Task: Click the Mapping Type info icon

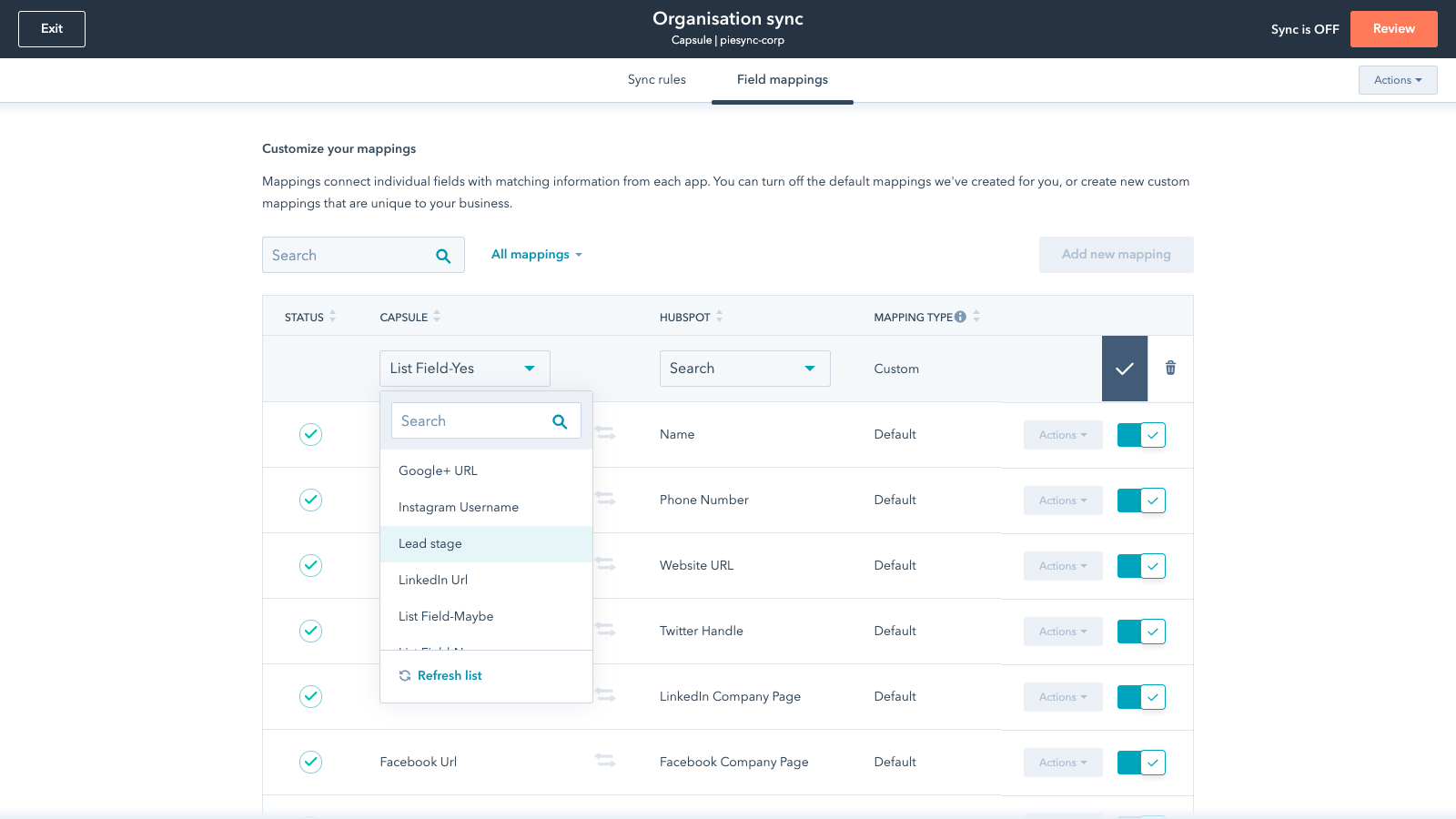Action: [x=960, y=317]
